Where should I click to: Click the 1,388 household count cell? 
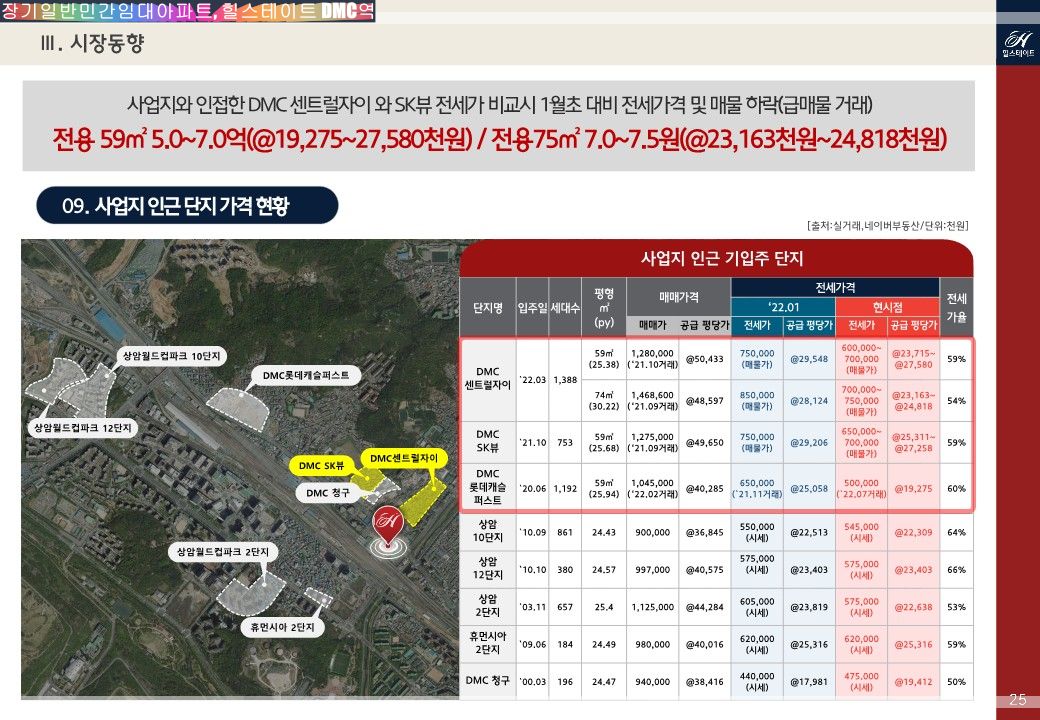click(565, 379)
